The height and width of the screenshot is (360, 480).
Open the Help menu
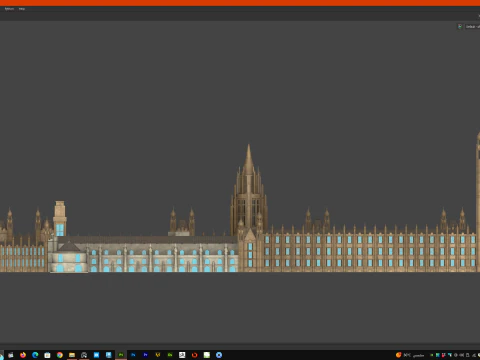(22, 9)
